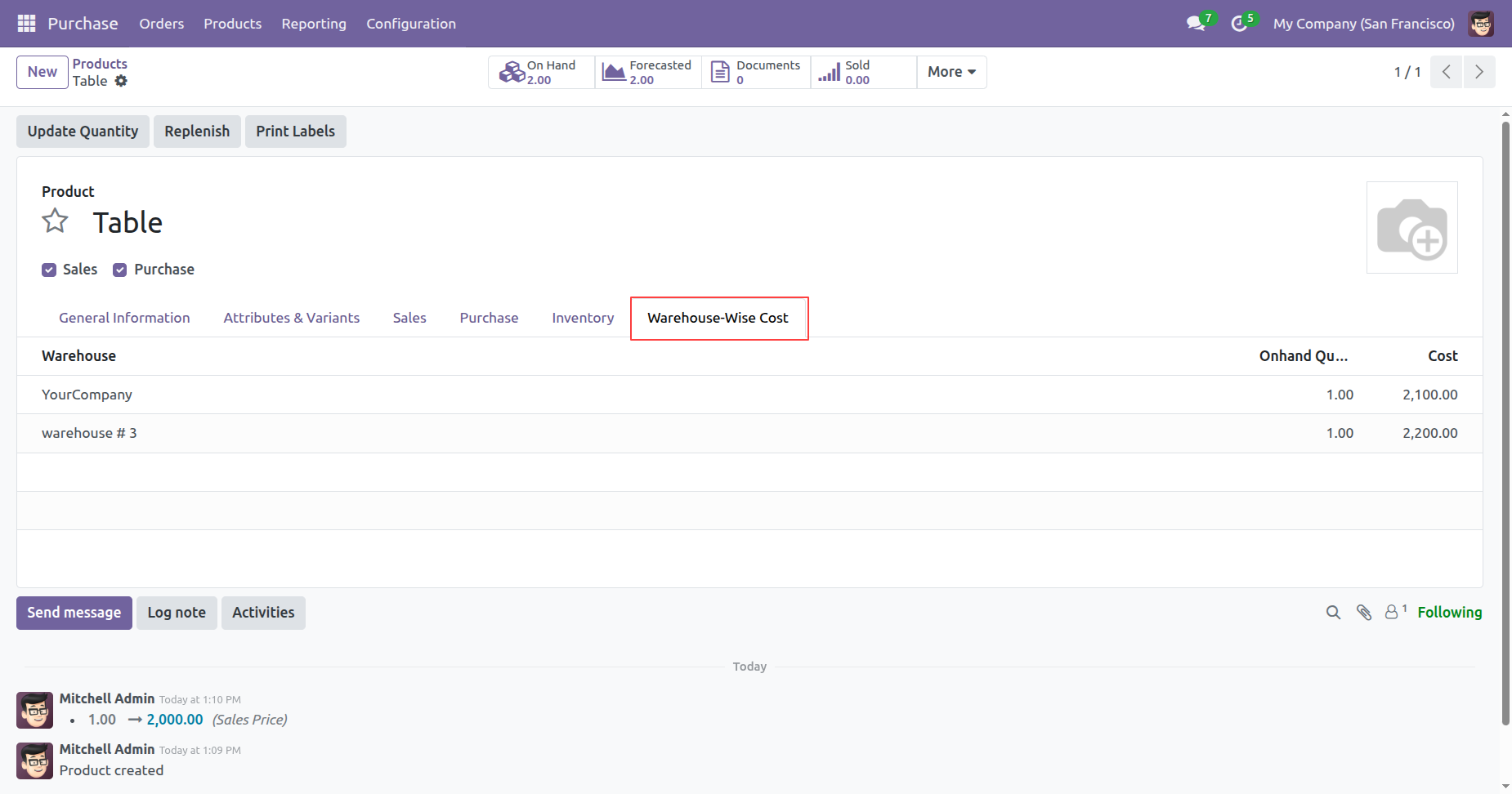Viewport: 1512px width, 794px height.
Task: Go to next record arrow
Action: pyautogui.click(x=1478, y=72)
